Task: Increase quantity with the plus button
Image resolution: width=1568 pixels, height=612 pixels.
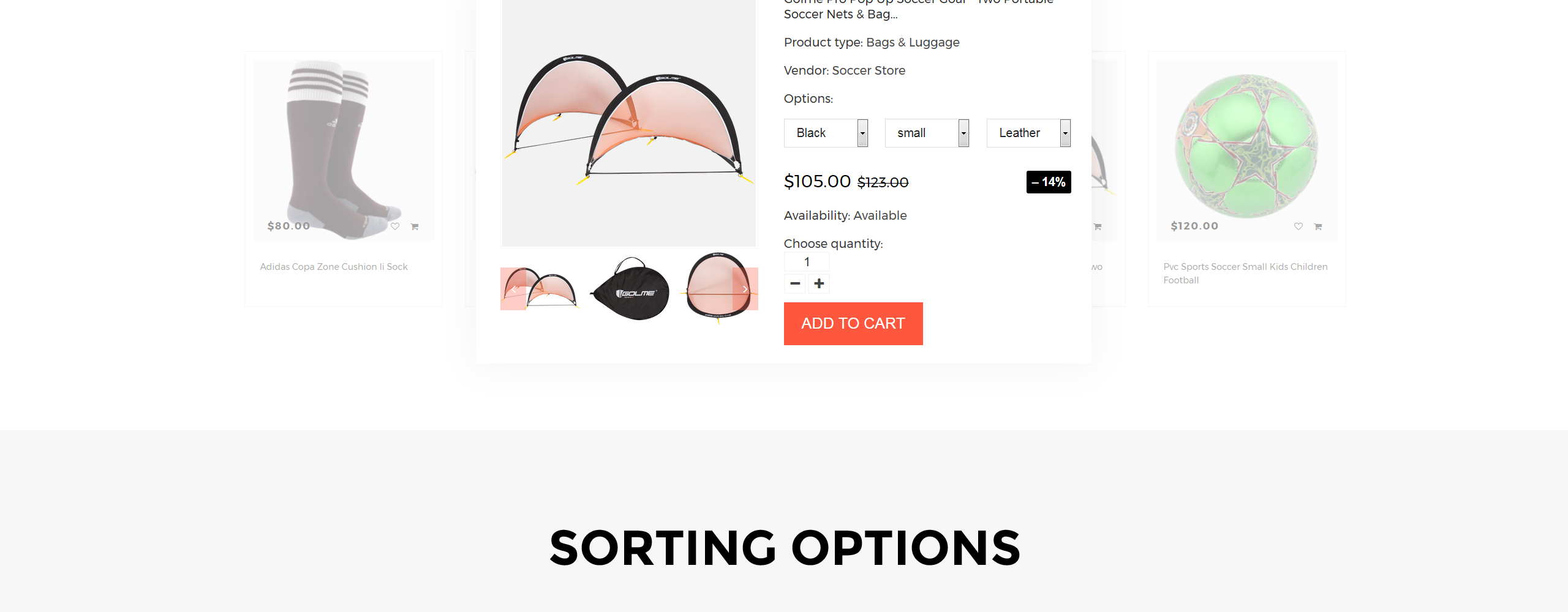Action: [x=819, y=283]
